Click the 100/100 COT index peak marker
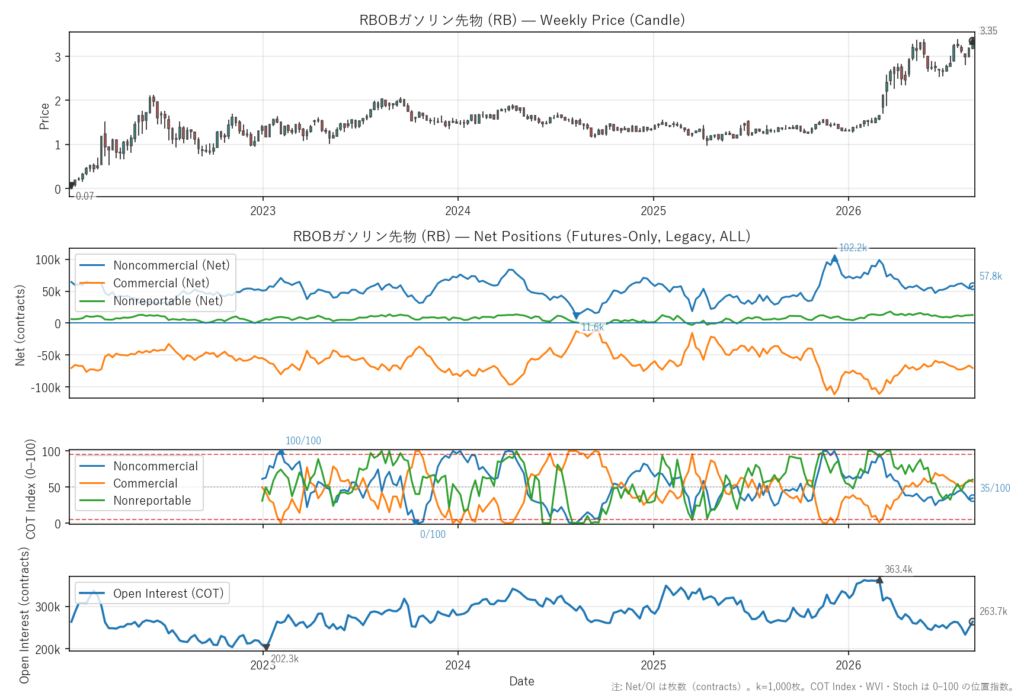This screenshot has height=699, width=1024. pyautogui.click(x=281, y=452)
